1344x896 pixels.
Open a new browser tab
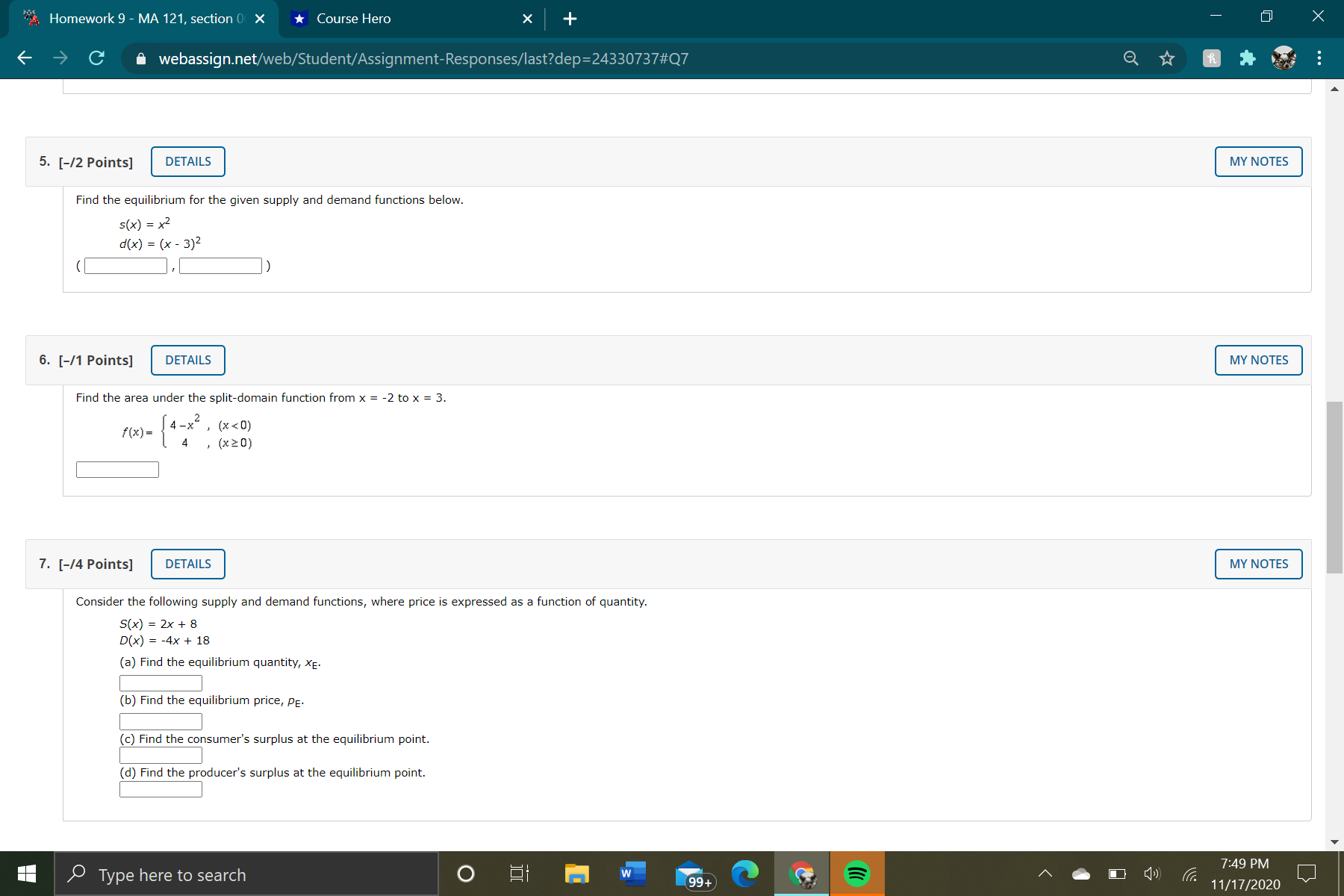pos(570,19)
